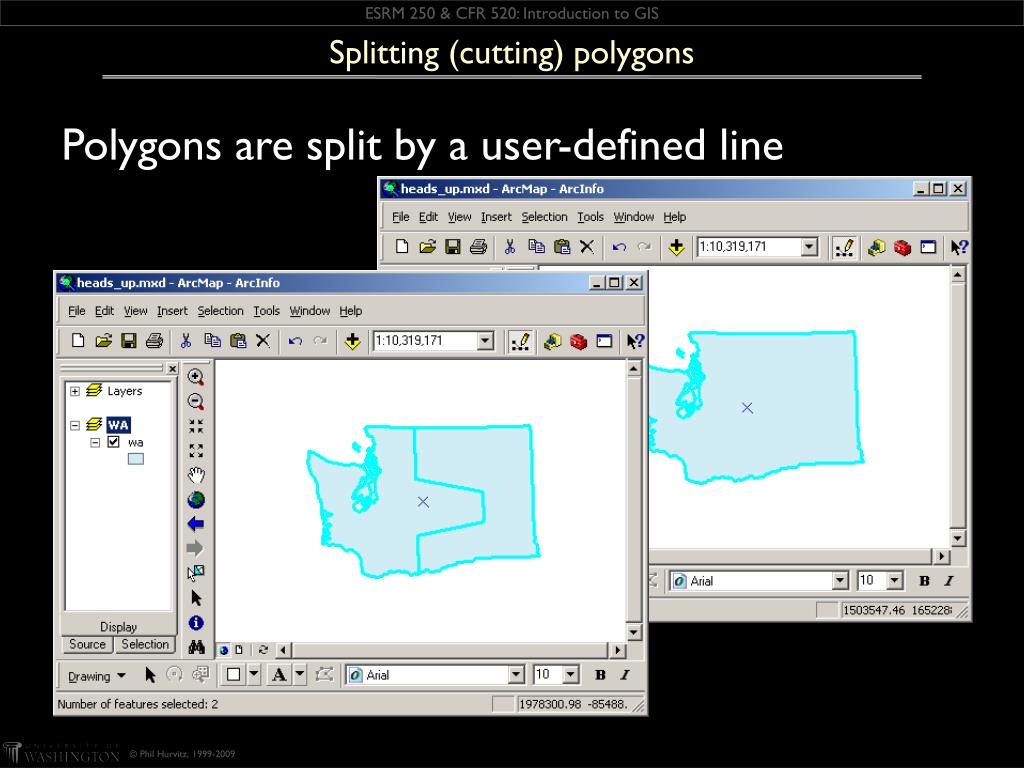Viewport: 1024px width, 768px height.
Task: Open Arial font dropdown in rear window
Action: (840, 581)
